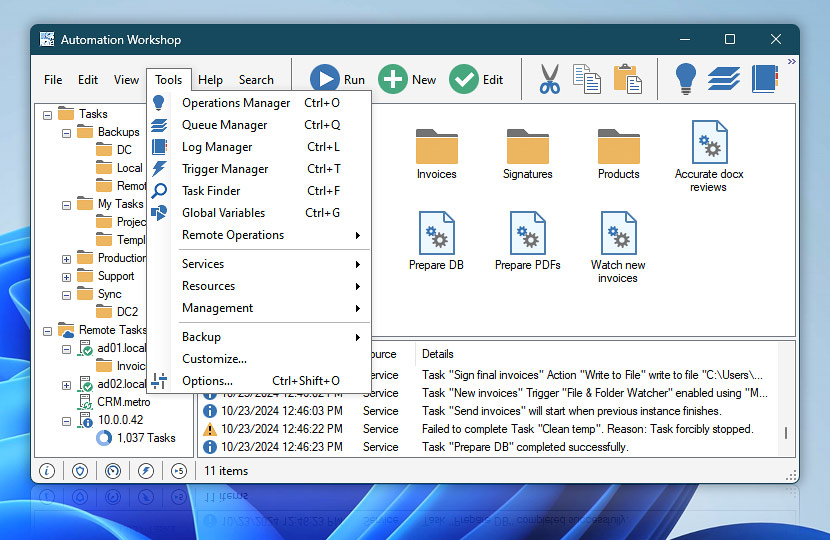Select the DC folder under Backups
The width and height of the screenshot is (830, 540).
(114, 150)
